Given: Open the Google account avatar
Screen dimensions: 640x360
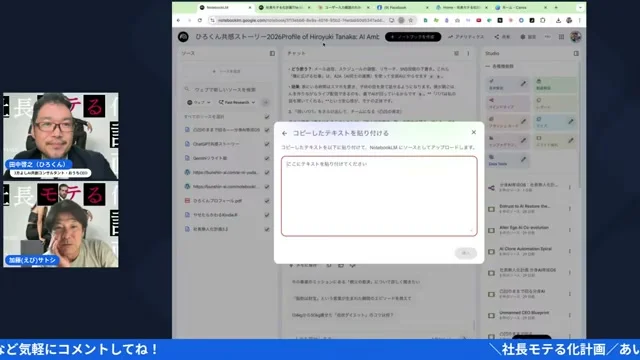Looking at the screenshot, I should click(576, 37).
